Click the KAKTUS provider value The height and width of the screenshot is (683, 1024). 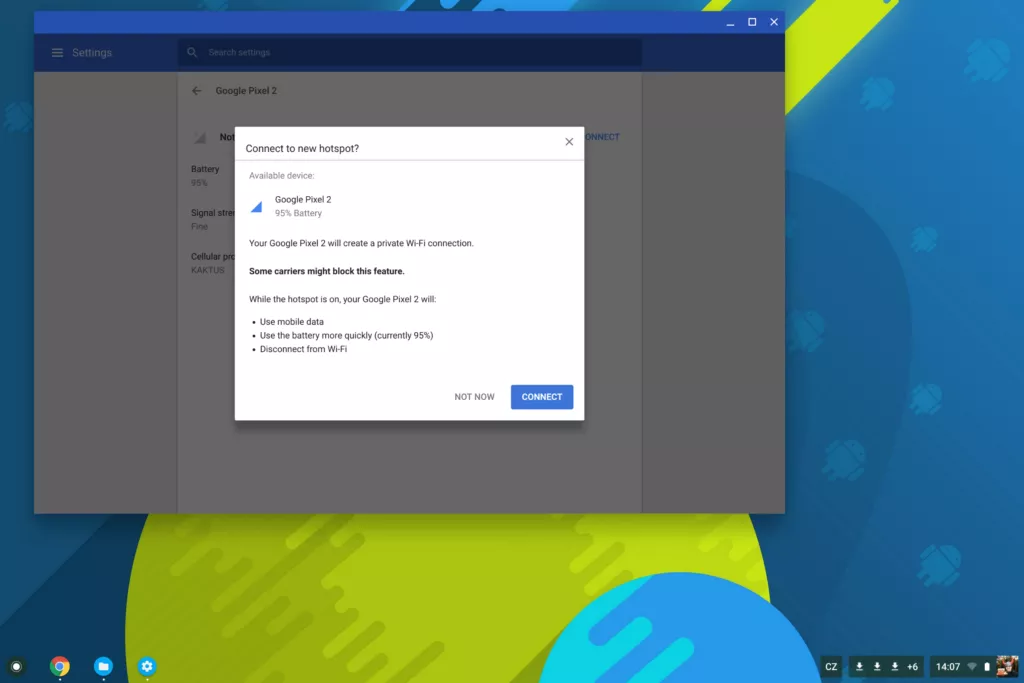pyautogui.click(x=208, y=270)
